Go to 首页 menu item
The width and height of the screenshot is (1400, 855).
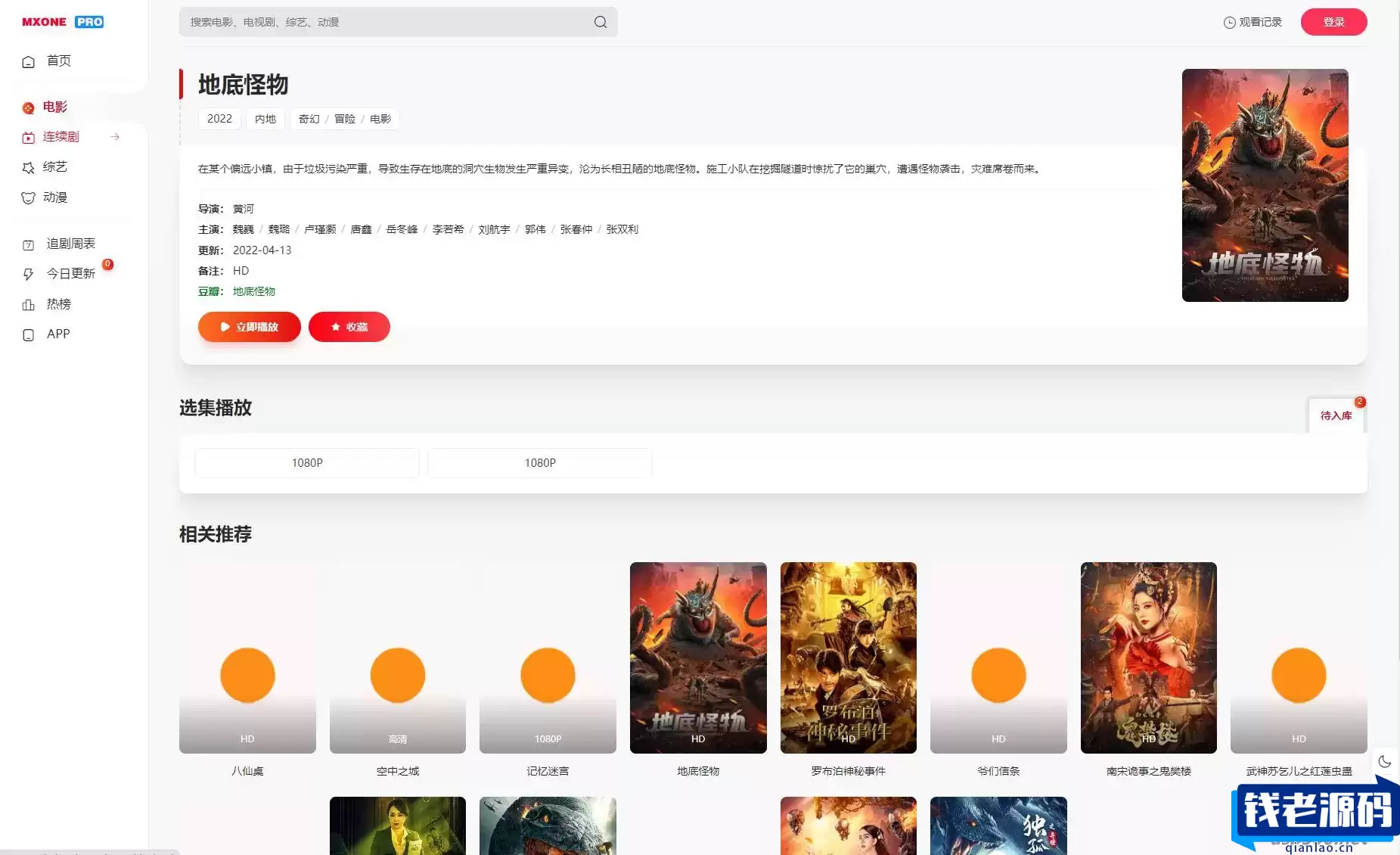[59, 61]
